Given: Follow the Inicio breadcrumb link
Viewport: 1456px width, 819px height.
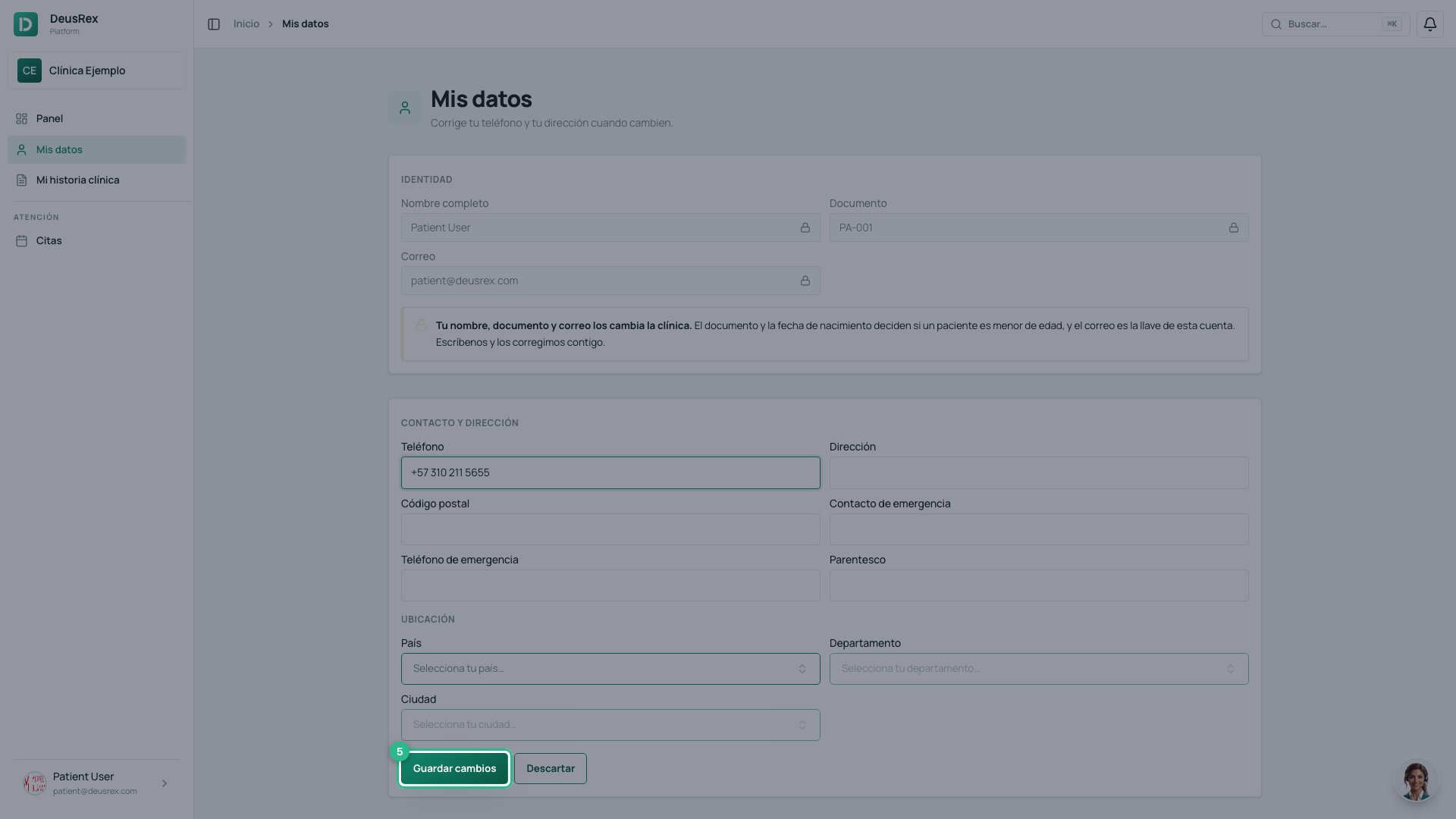Looking at the screenshot, I should [246, 24].
